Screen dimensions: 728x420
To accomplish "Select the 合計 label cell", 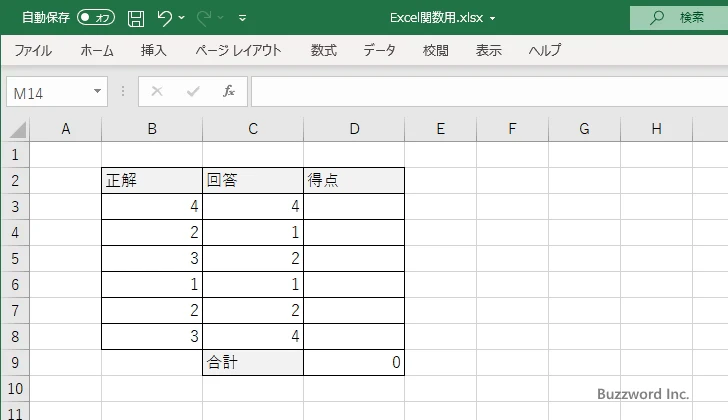I will [x=253, y=362].
